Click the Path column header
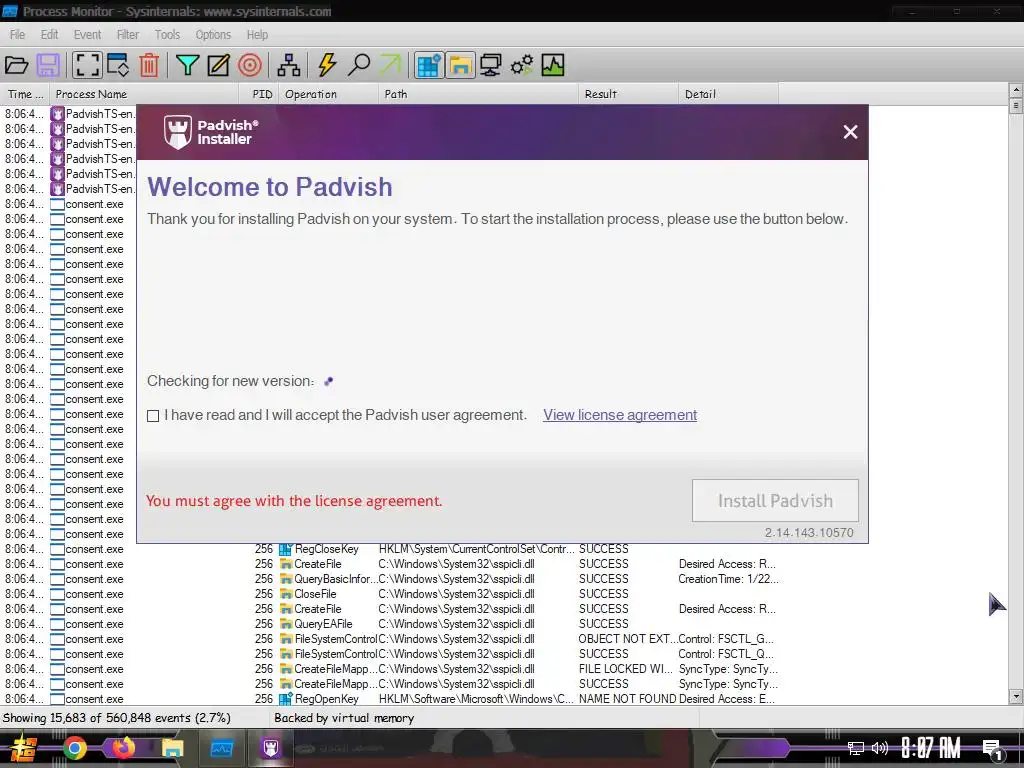Viewport: 1024px width, 768px height. 479,94
